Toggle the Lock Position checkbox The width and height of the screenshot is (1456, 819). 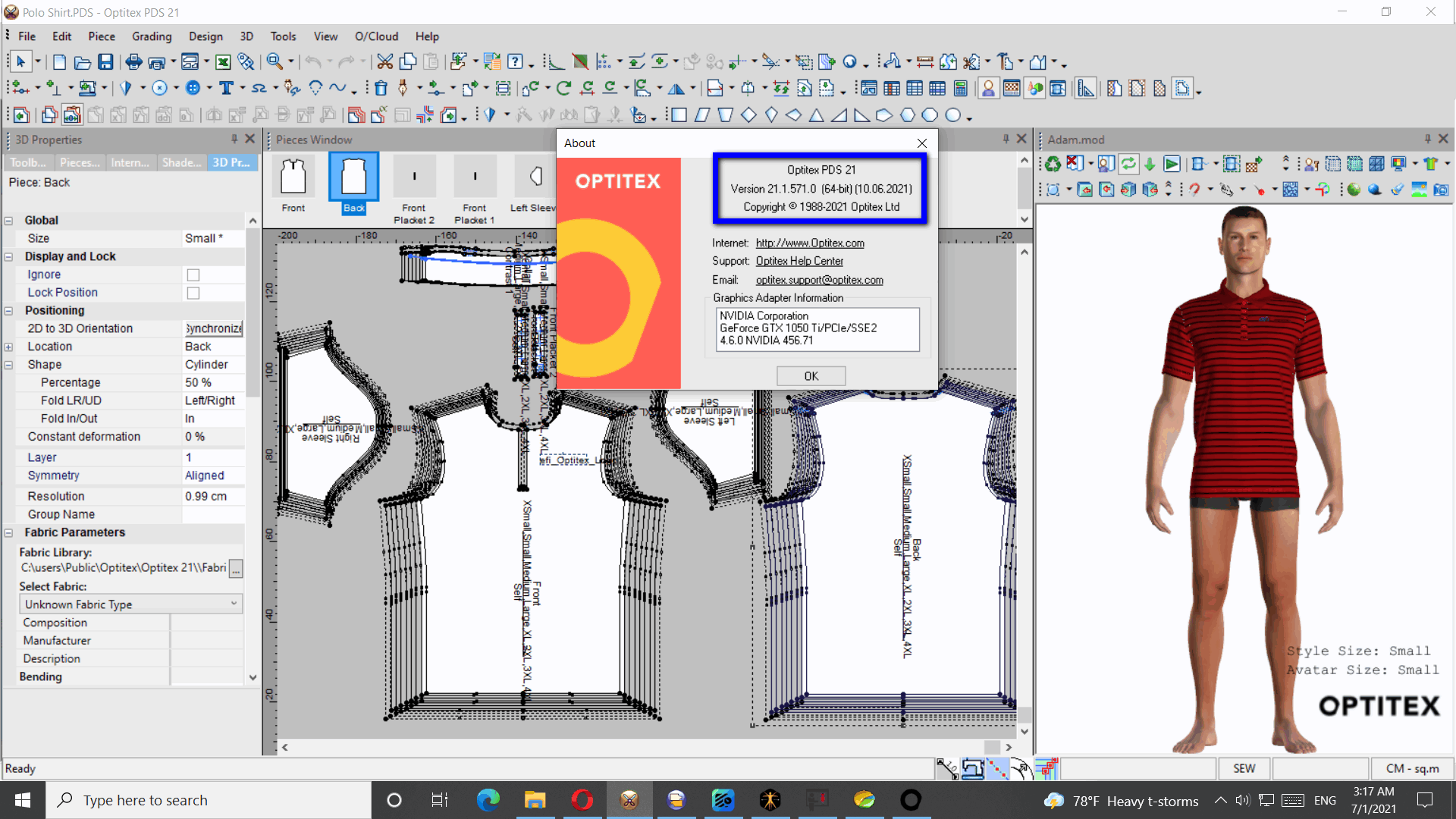click(x=193, y=293)
